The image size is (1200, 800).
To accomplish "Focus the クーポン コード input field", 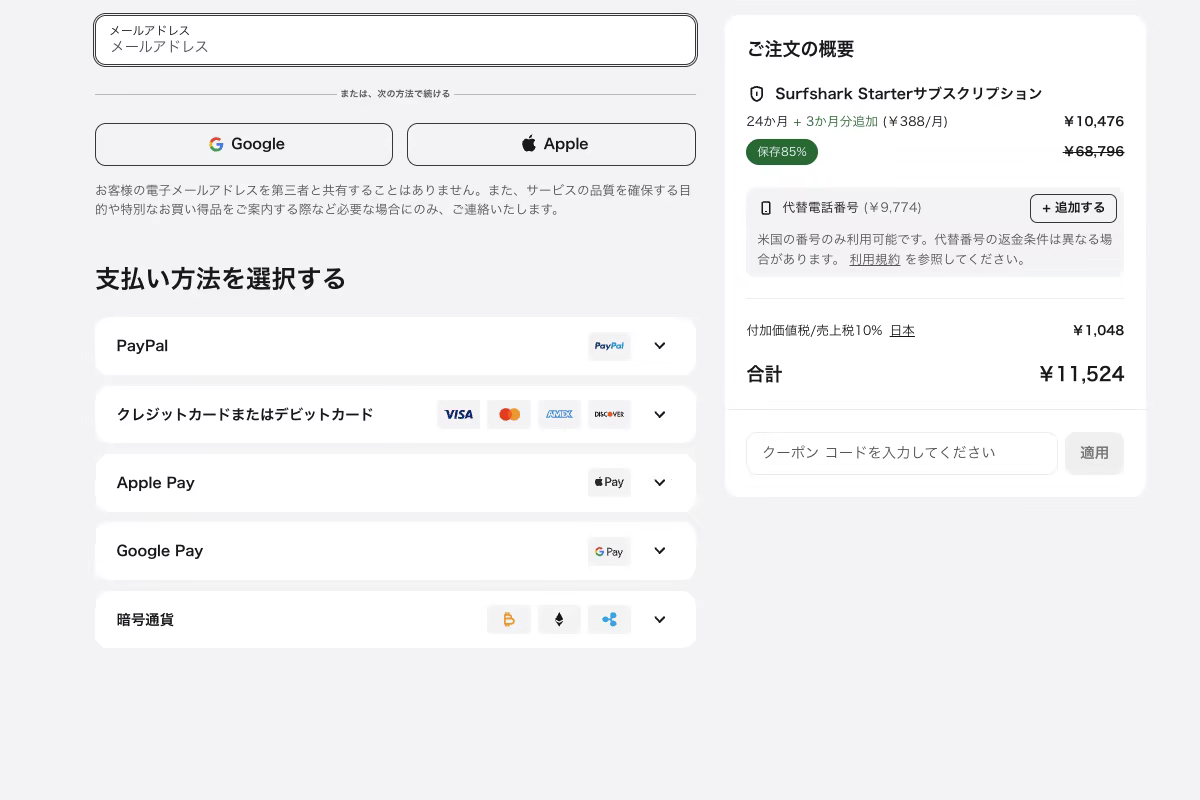I will pos(901,453).
